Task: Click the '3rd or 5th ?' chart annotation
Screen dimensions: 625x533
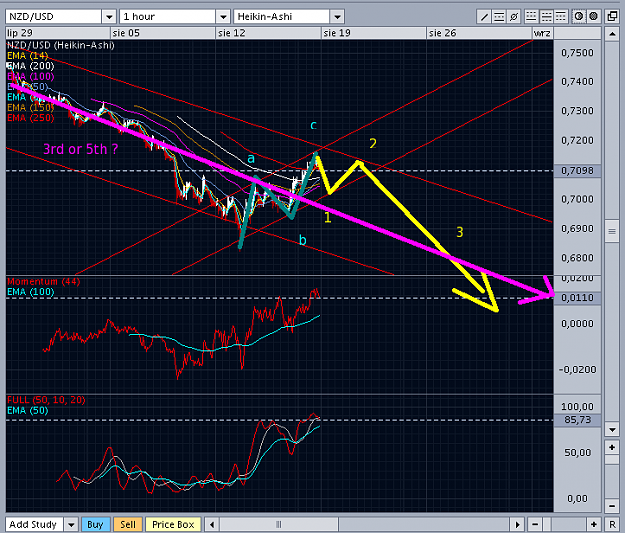Action: point(81,149)
